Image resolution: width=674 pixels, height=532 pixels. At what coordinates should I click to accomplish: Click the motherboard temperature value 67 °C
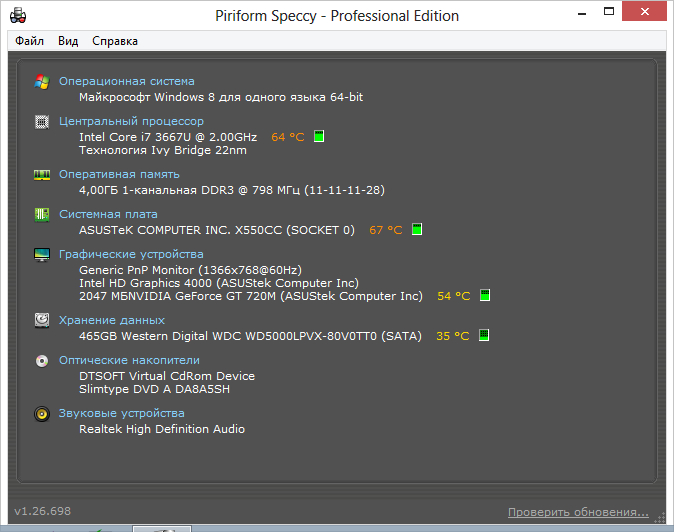point(386,230)
